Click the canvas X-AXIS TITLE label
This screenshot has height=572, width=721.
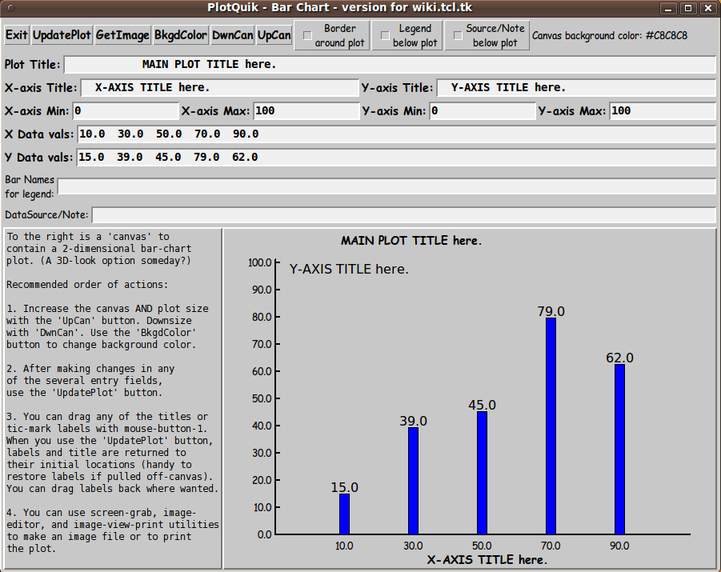(x=487, y=560)
